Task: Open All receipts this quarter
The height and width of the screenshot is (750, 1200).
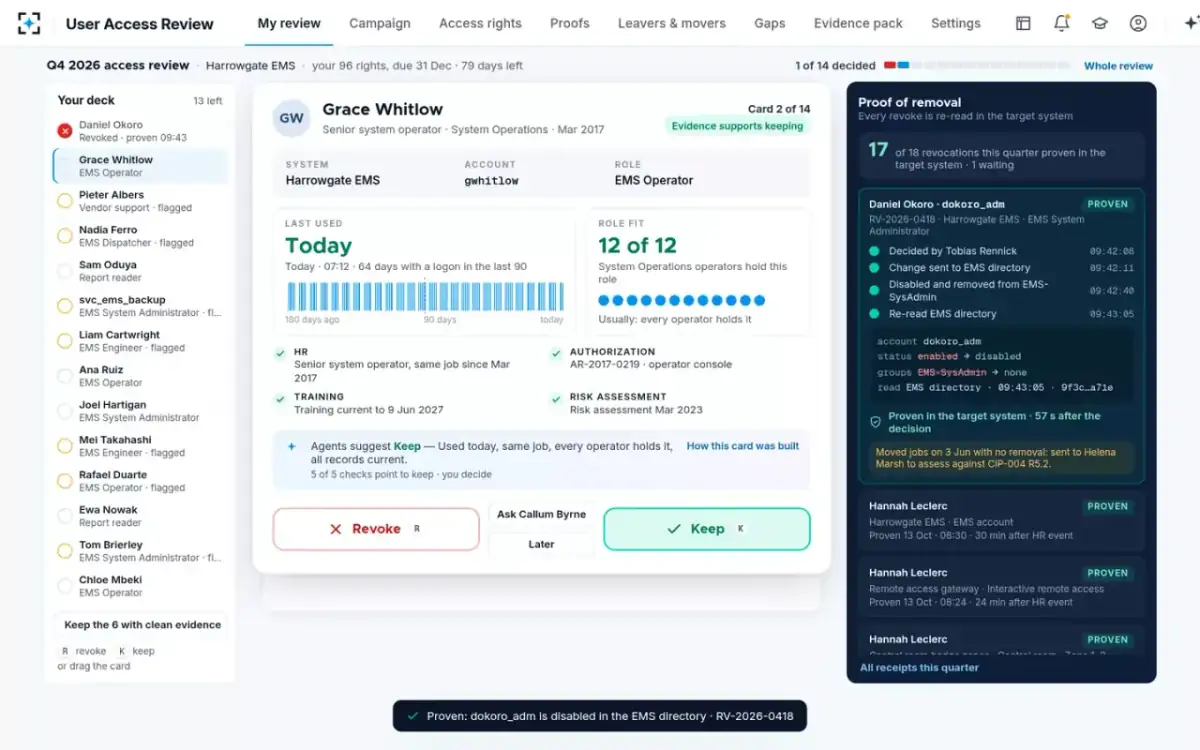Action: 920,667
